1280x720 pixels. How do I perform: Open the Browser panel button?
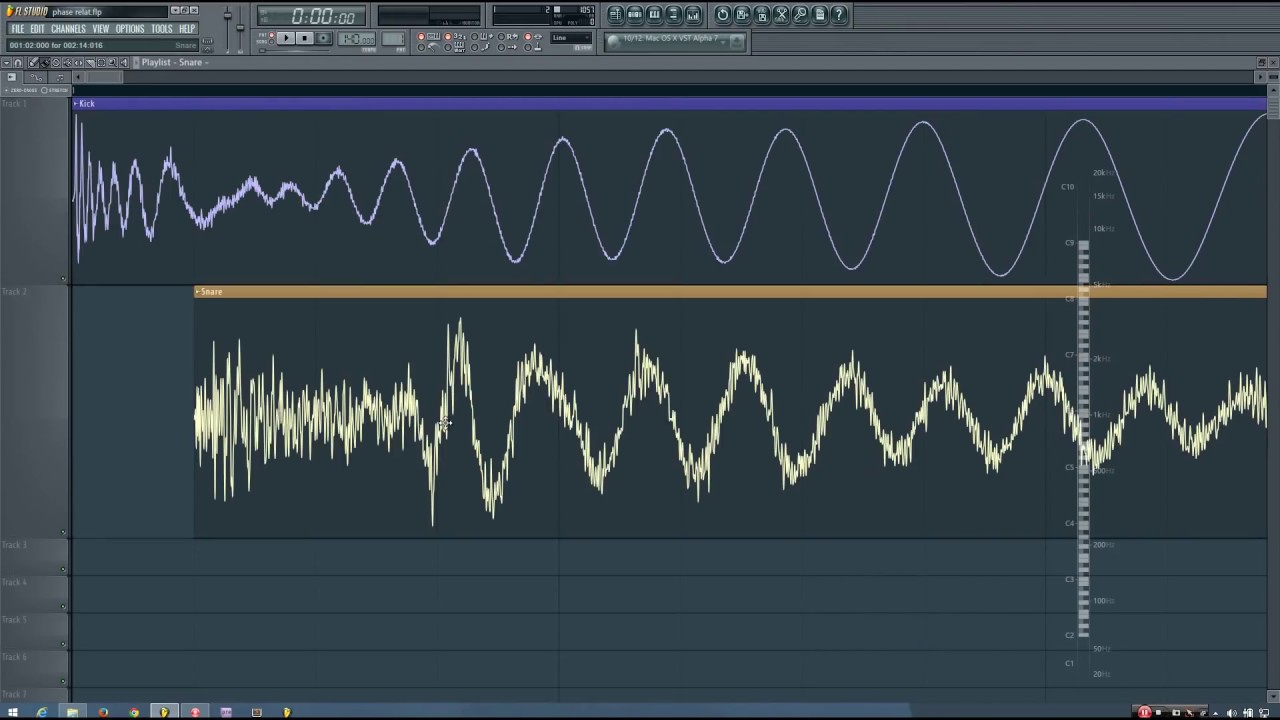pos(673,14)
